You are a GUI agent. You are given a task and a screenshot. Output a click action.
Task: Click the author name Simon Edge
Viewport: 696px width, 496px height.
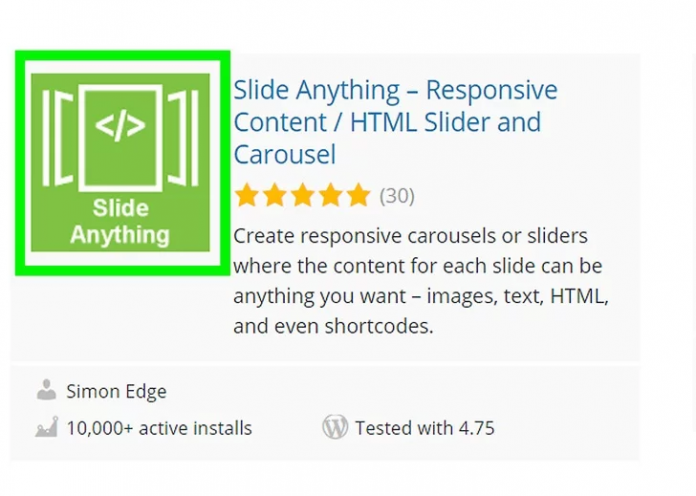pyautogui.click(x=116, y=392)
